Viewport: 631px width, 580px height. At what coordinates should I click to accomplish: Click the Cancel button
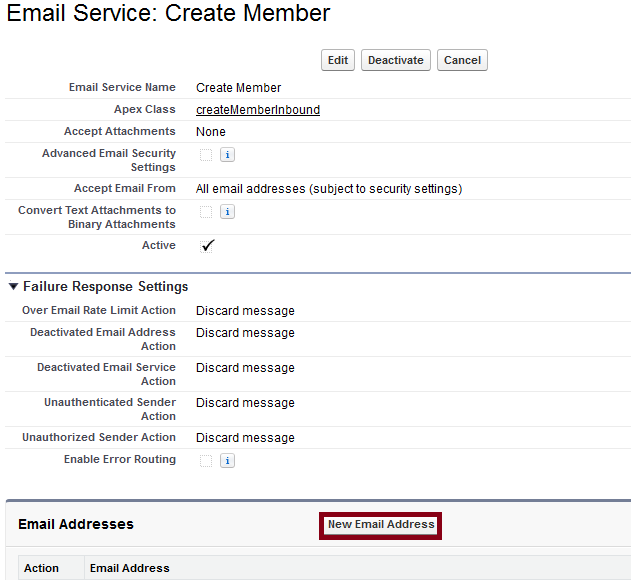click(462, 60)
